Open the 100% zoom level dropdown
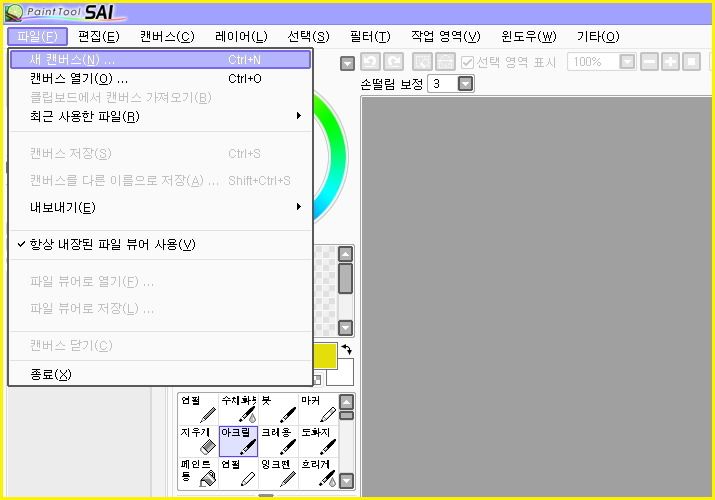The width and height of the screenshot is (715, 500). click(x=627, y=62)
